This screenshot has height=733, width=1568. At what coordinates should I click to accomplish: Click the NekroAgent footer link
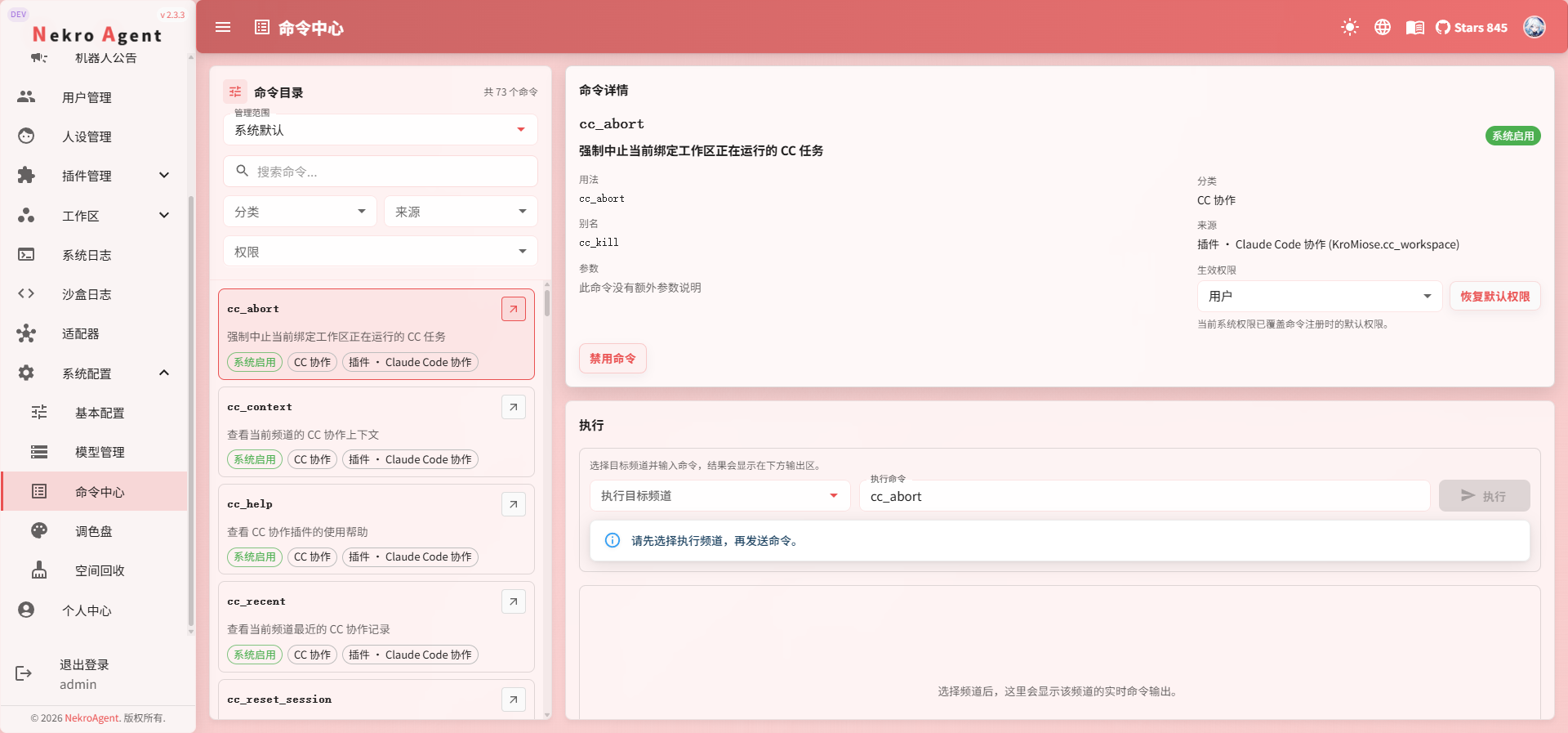(91, 718)
